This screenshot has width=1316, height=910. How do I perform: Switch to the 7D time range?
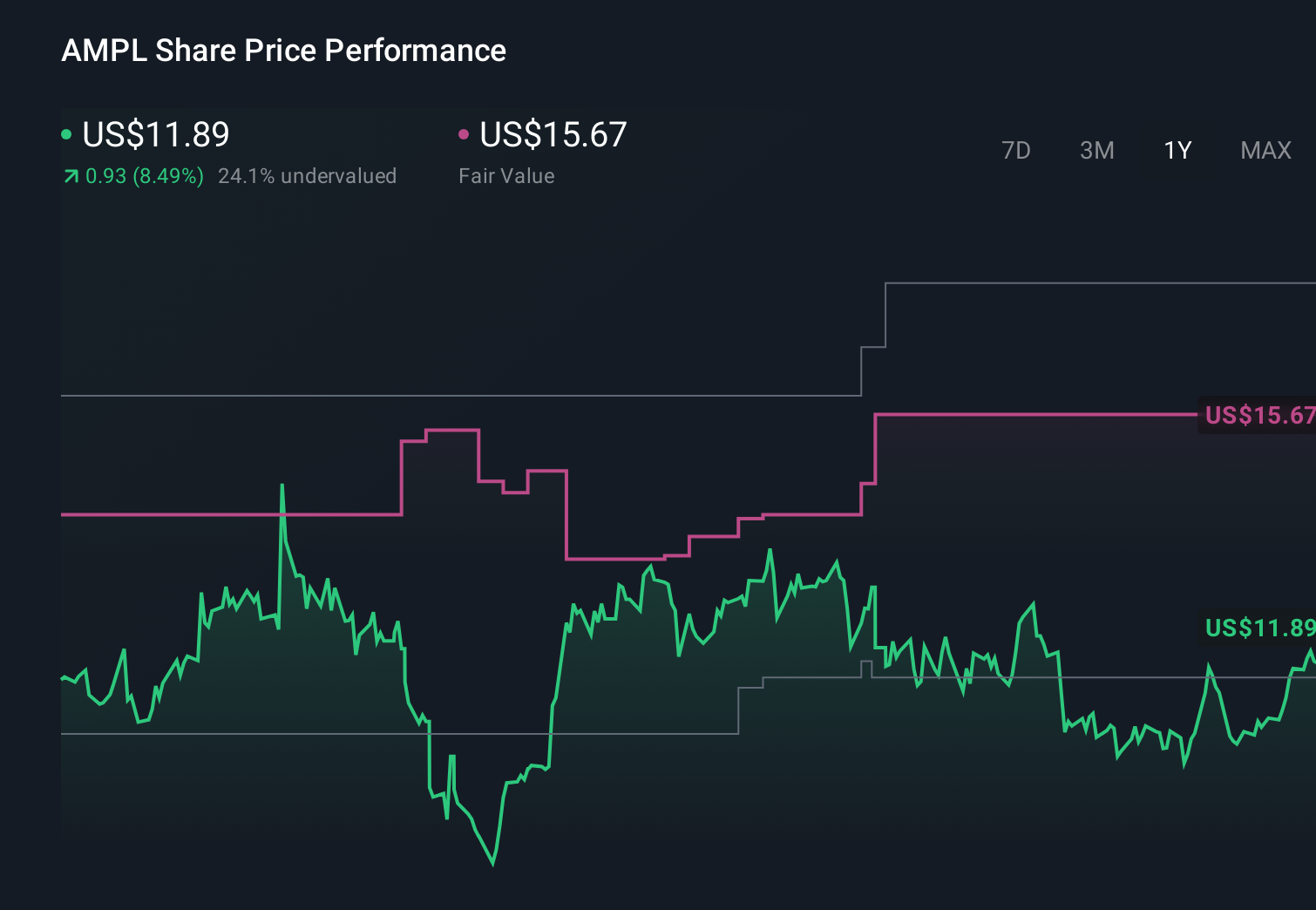1017,150
